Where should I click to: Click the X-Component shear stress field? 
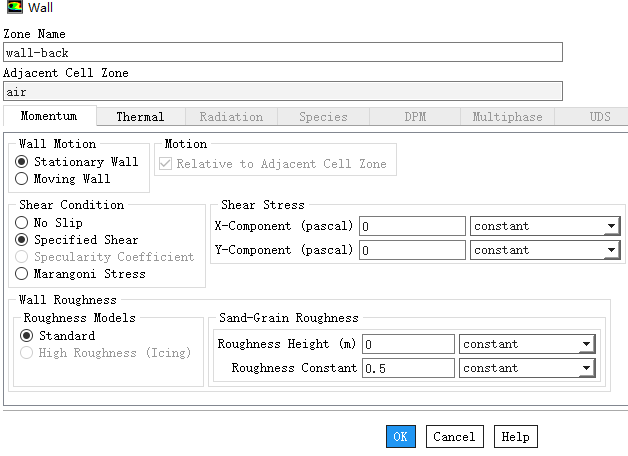click(x=412, y=226)
